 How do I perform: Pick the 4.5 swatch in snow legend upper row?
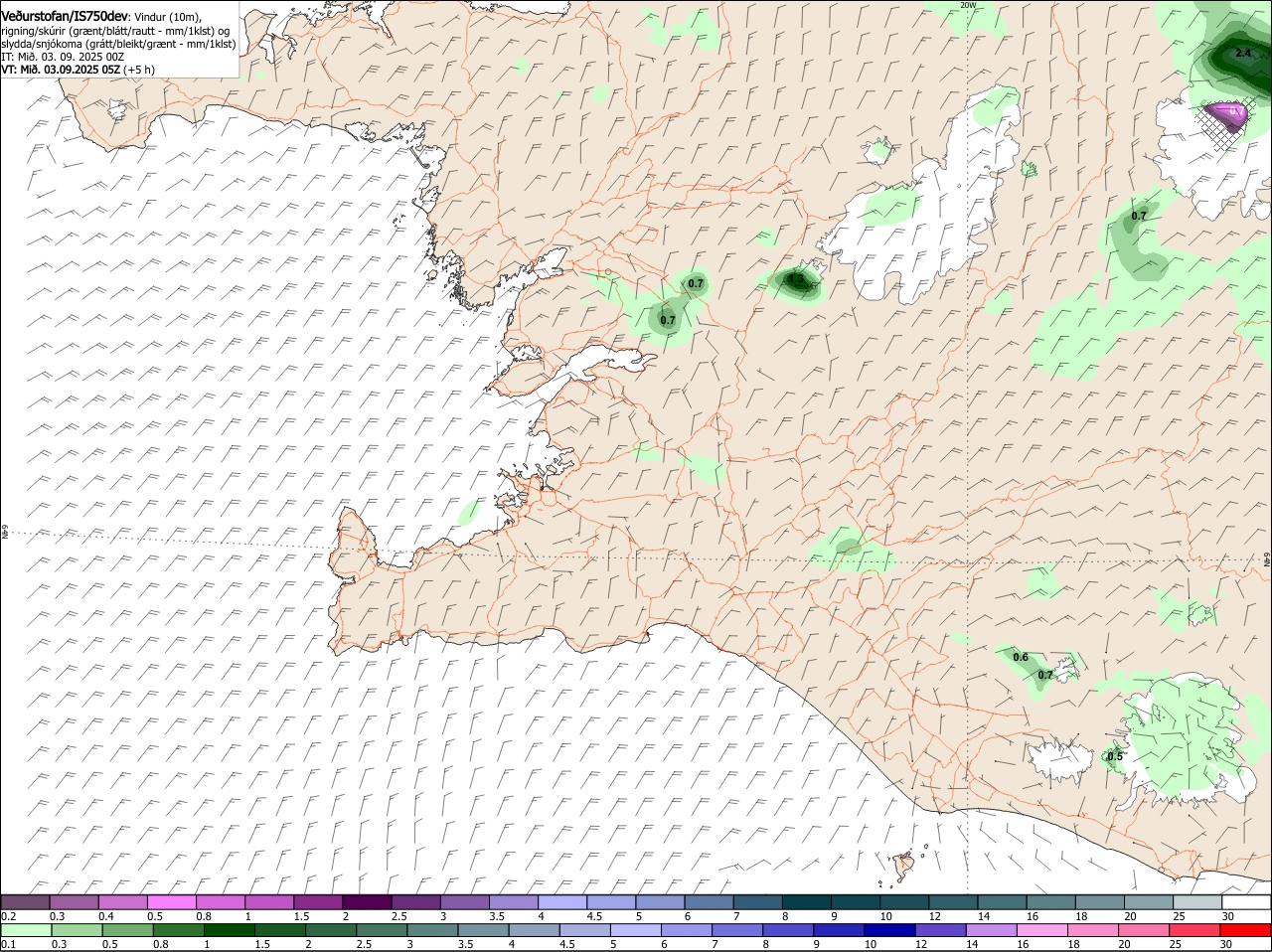611,901
